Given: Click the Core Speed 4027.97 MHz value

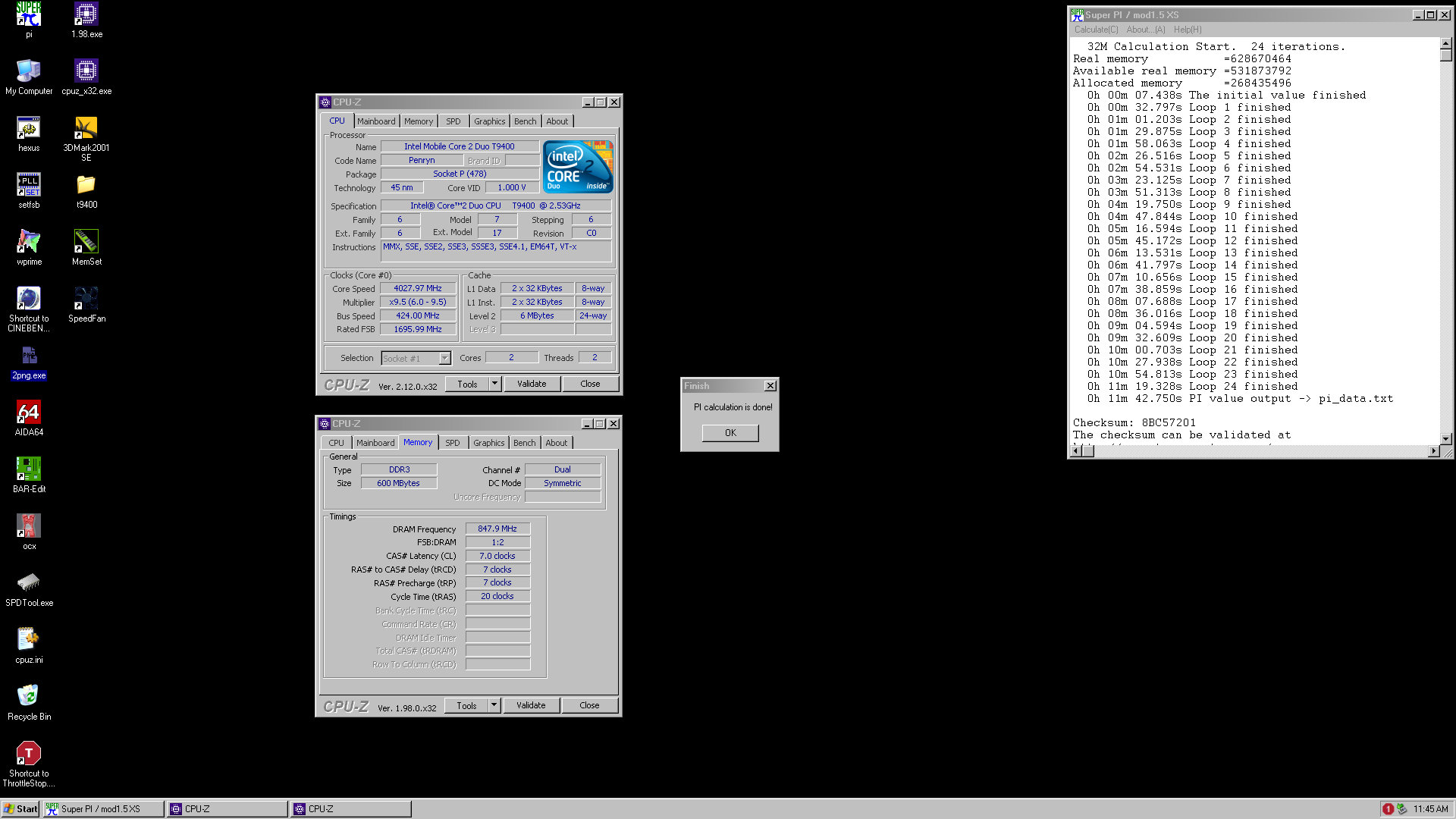Looking at the screenshot, I should point(418,288).
